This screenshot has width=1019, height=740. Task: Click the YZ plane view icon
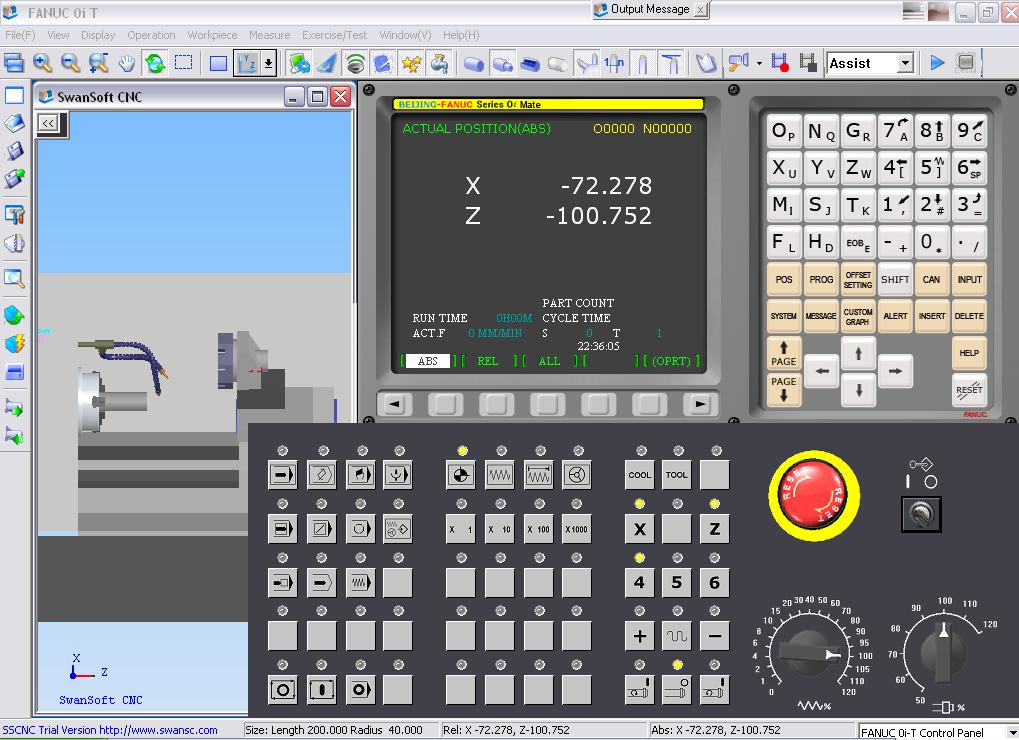point(247,63)
